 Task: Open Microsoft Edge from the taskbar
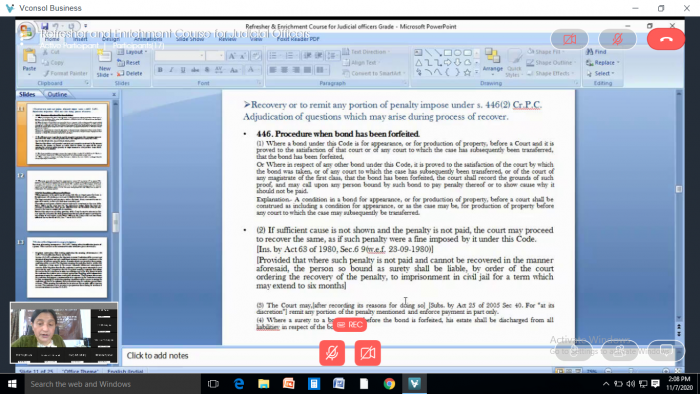(x=239, y=384)
